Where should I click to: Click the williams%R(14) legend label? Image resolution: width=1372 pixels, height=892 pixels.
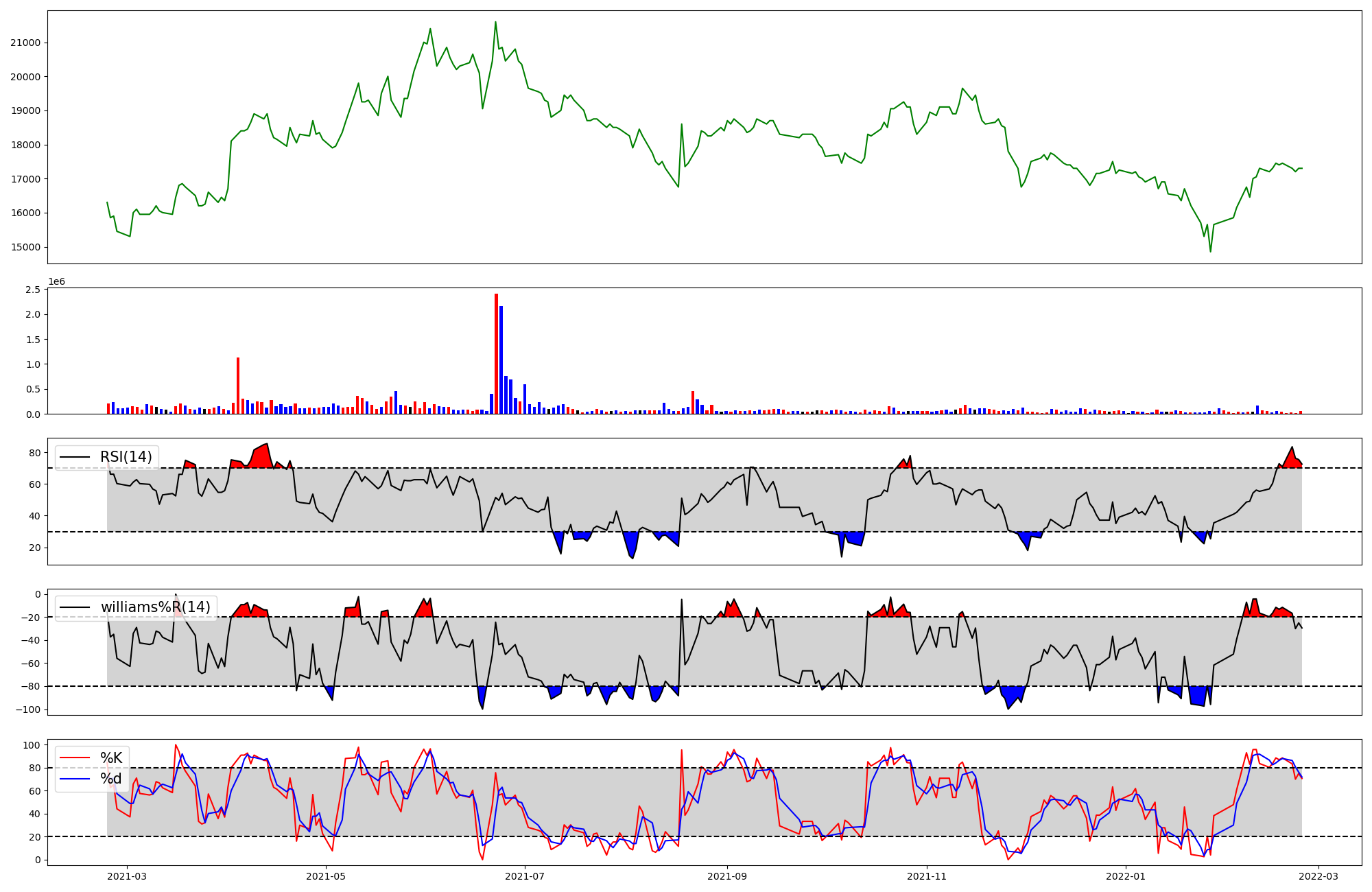(x=155, y=607)
